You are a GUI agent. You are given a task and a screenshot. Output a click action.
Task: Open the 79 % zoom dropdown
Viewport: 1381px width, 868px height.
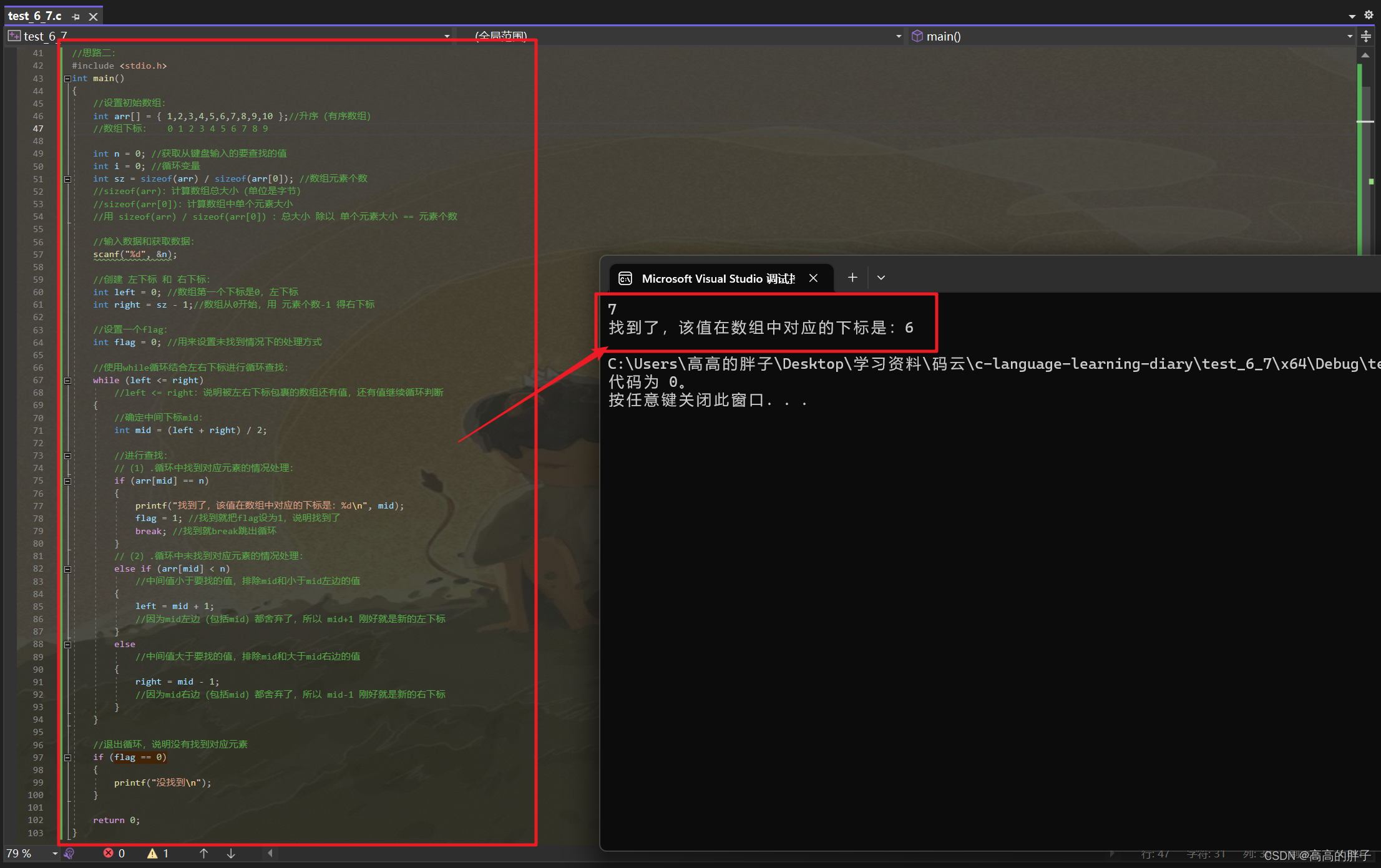(x=55, y=853)
